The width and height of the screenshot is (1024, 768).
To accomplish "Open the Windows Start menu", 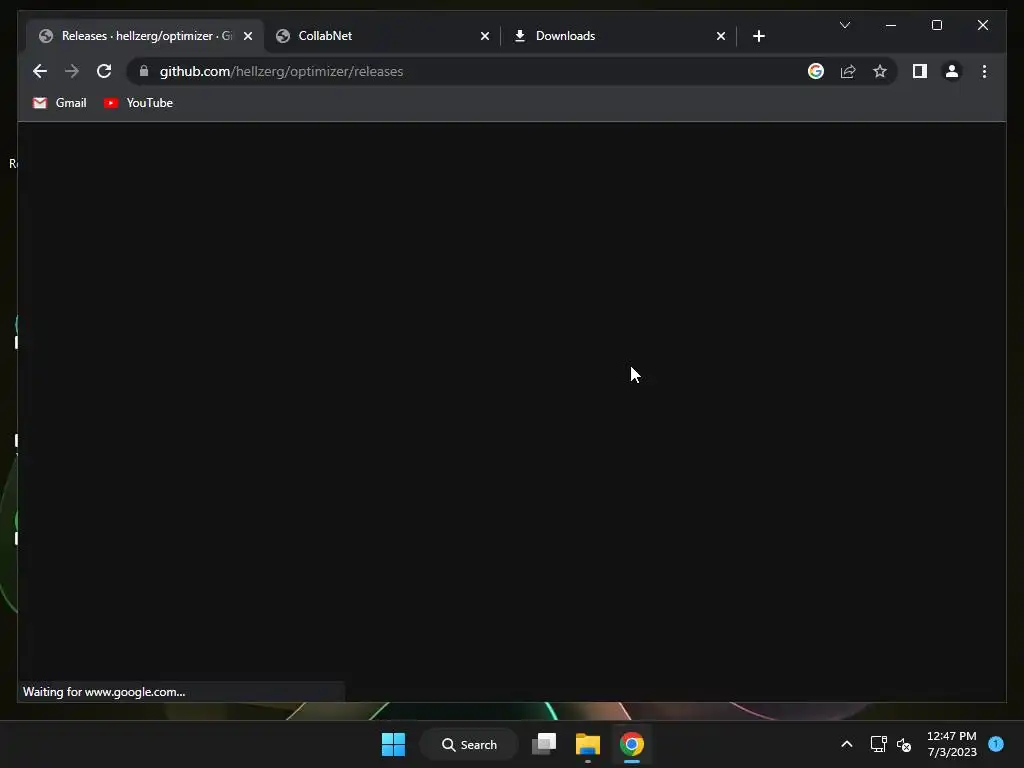I will 393,744.
